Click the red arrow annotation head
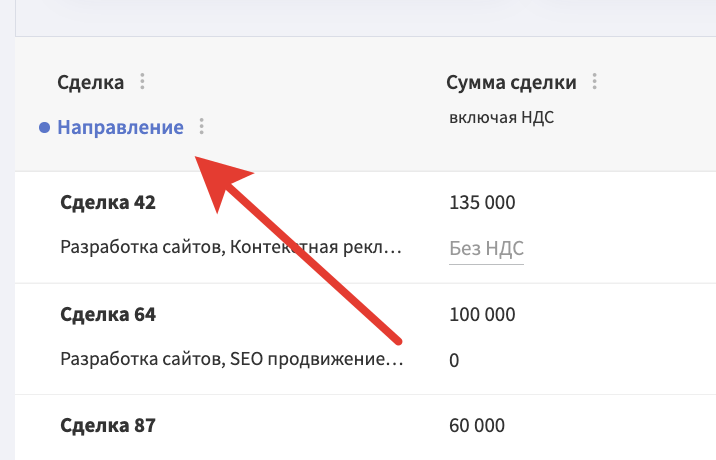This screenshot has height=460, width=716. (x=219, y=179)
